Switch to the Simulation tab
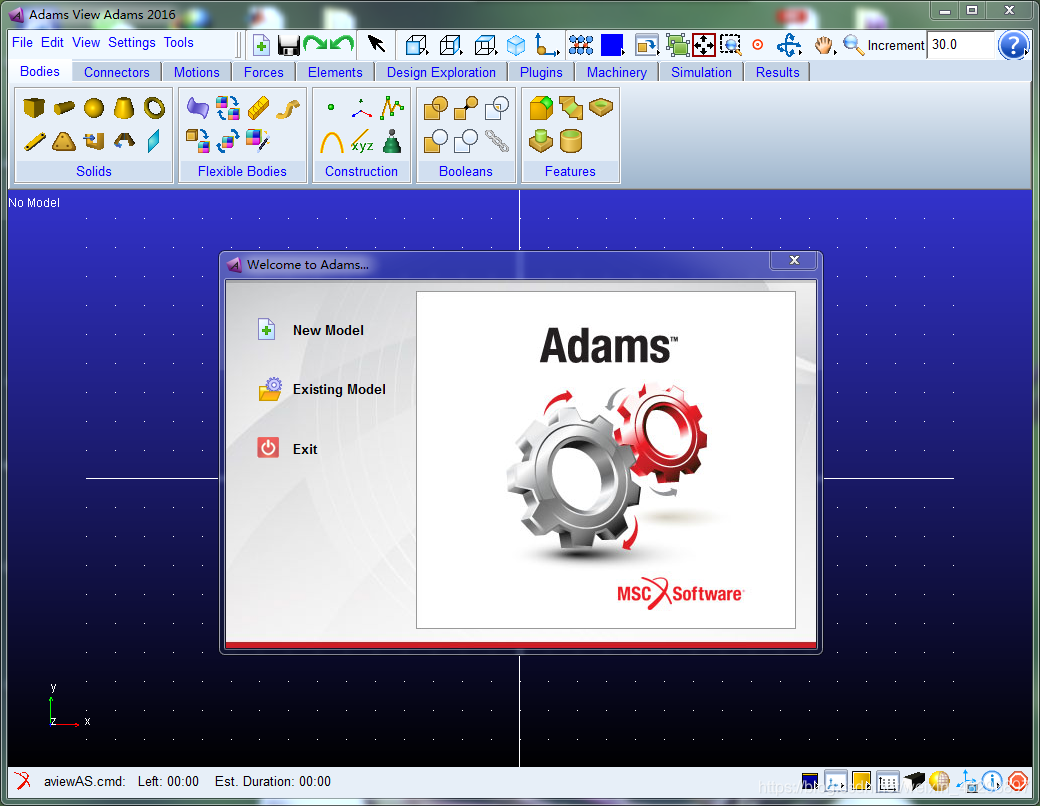The height and width of the screenshot is (806, 1040). (701, 72)
